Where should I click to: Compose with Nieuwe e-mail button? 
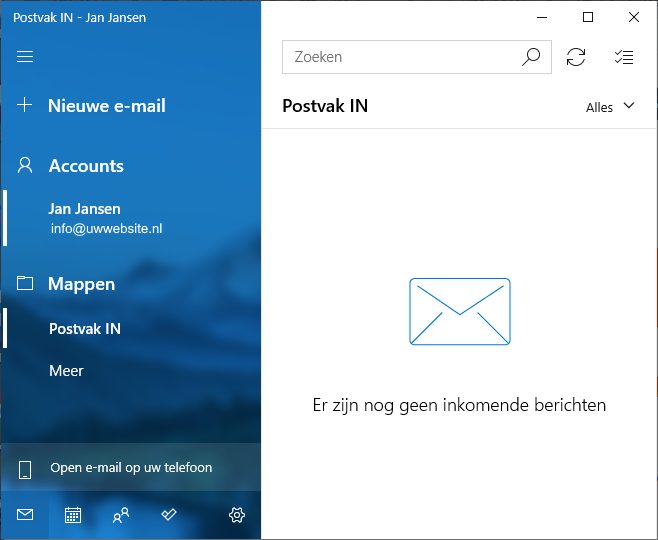click(x=106, y=106)
